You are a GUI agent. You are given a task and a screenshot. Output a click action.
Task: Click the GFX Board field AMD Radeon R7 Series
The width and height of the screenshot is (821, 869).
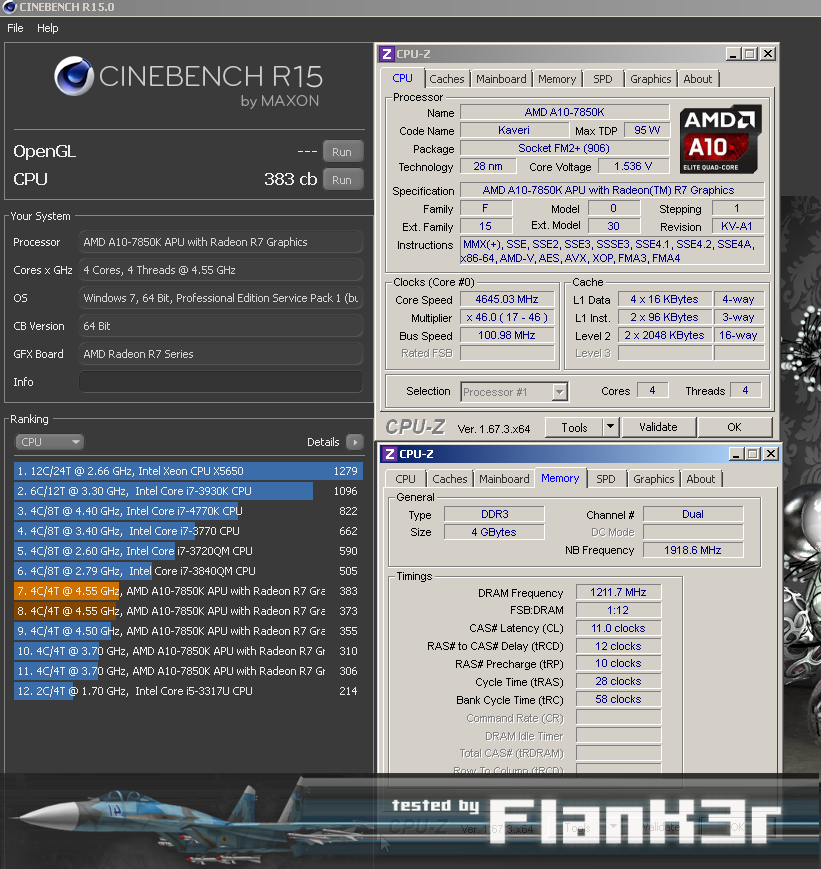221,354
